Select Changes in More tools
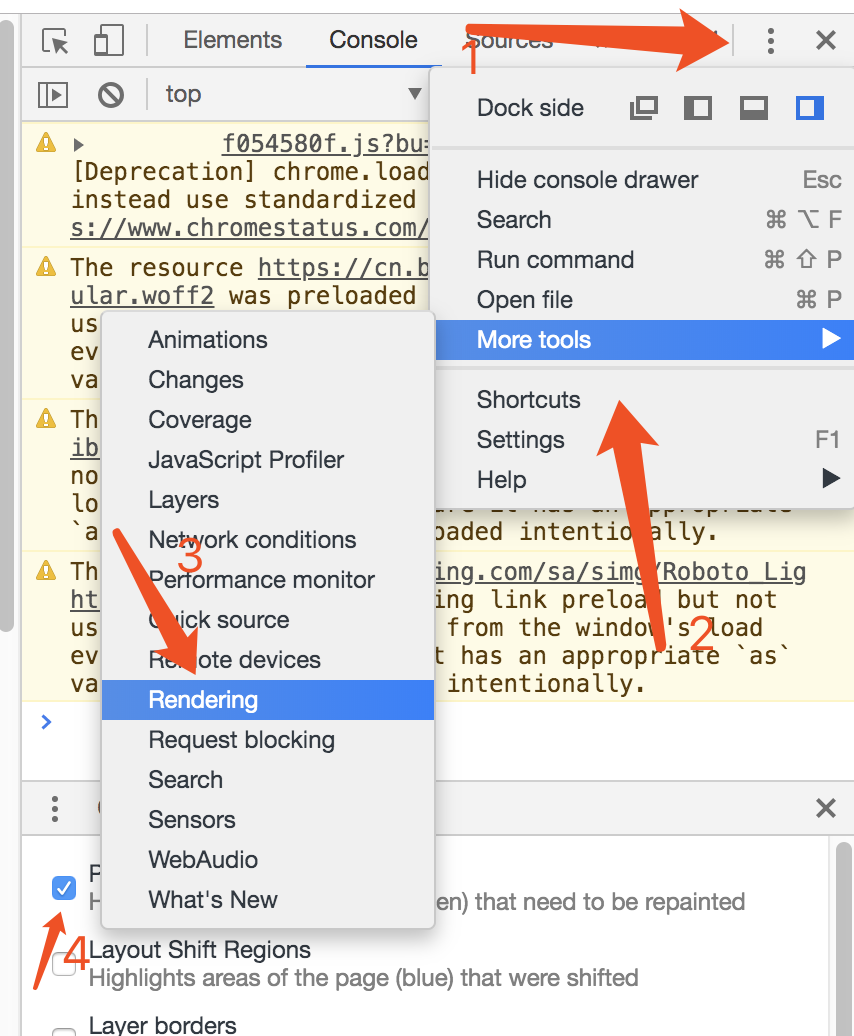The image size is (854, 1036). (x=268, y=380)
